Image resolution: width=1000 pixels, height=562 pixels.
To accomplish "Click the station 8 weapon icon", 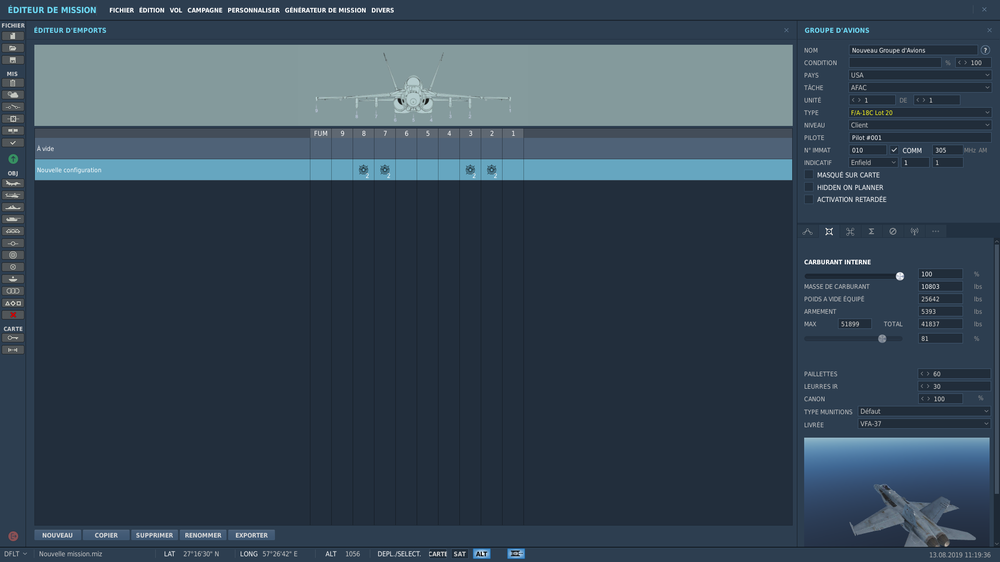I will (x=364, y=170).
